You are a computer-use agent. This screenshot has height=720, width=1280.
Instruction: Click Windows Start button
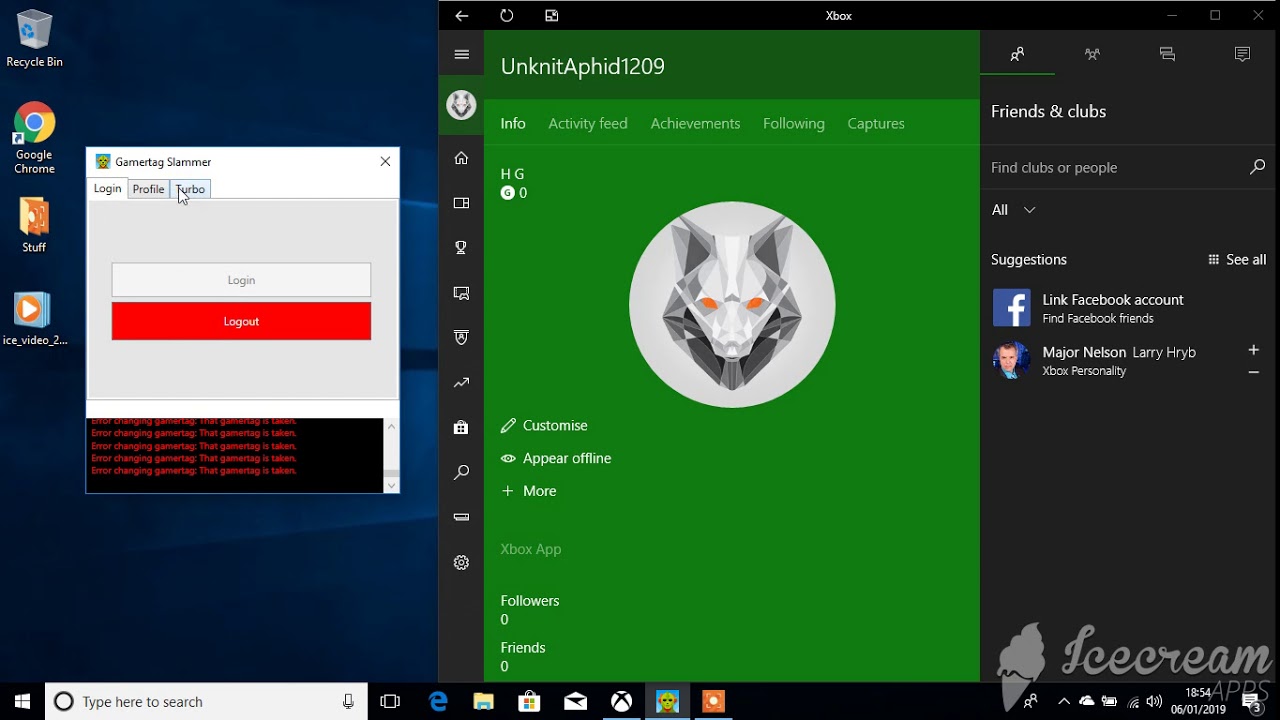[x=22, y=701]
